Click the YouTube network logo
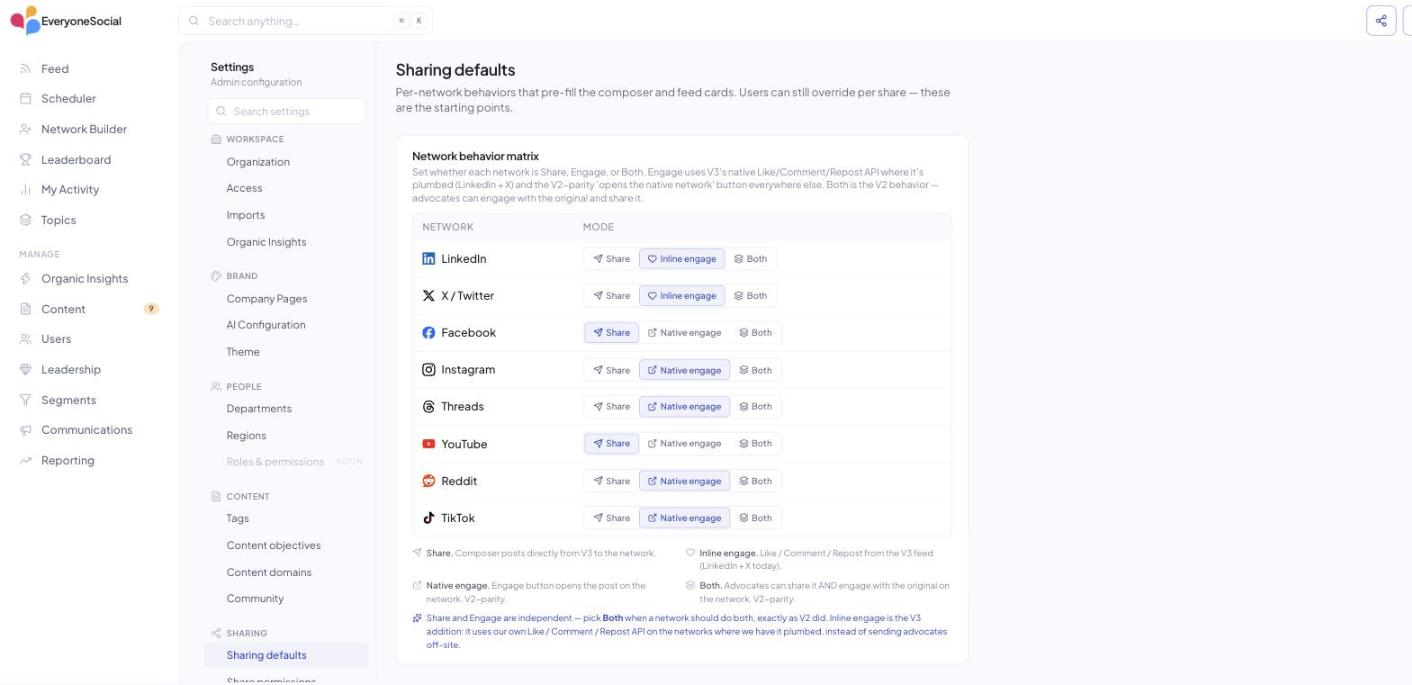The height and width of the screenshot is (685, 1412). pyautogui.click(x=429, y=444)
